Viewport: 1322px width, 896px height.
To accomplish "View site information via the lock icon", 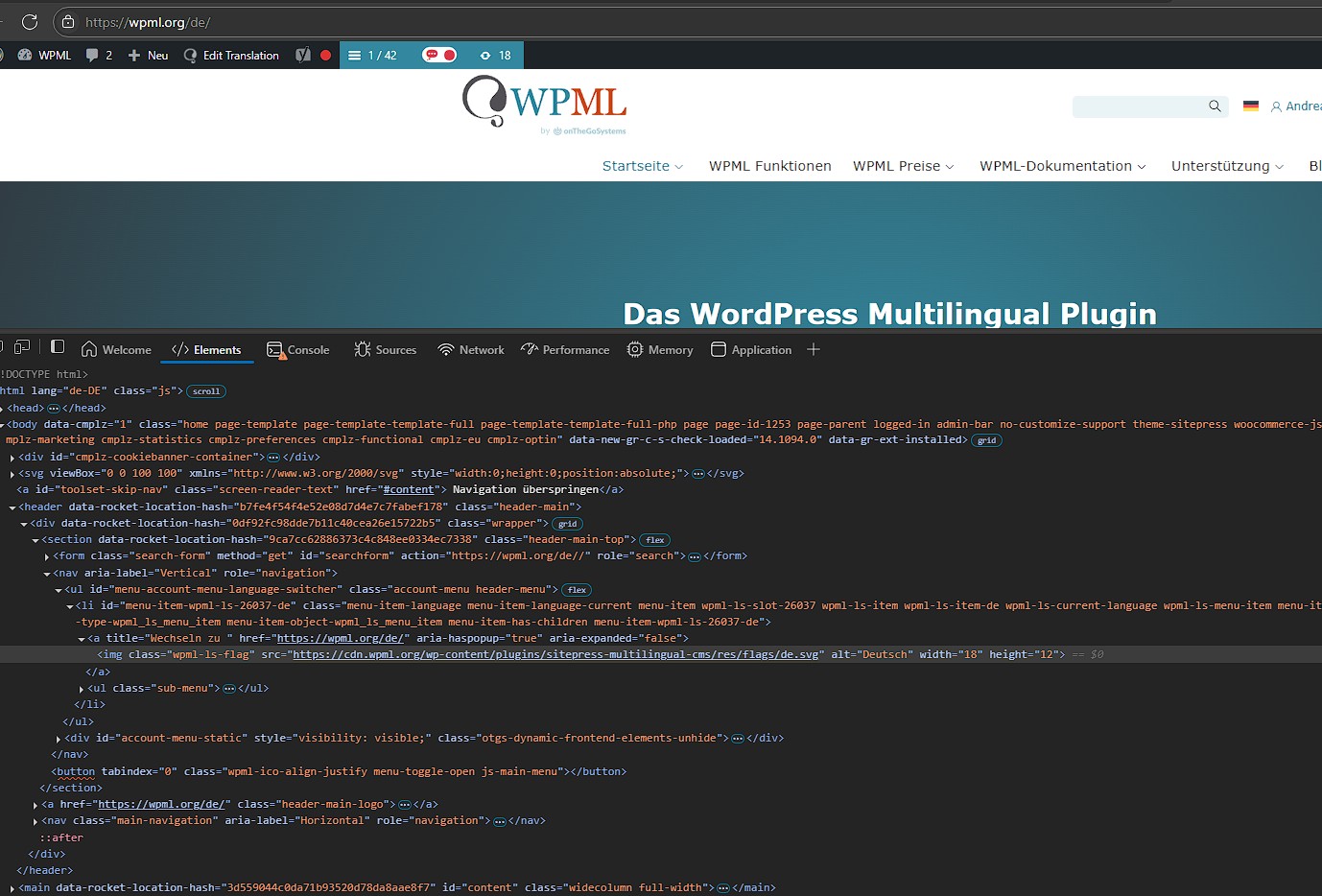I will [x=68, y=22].
